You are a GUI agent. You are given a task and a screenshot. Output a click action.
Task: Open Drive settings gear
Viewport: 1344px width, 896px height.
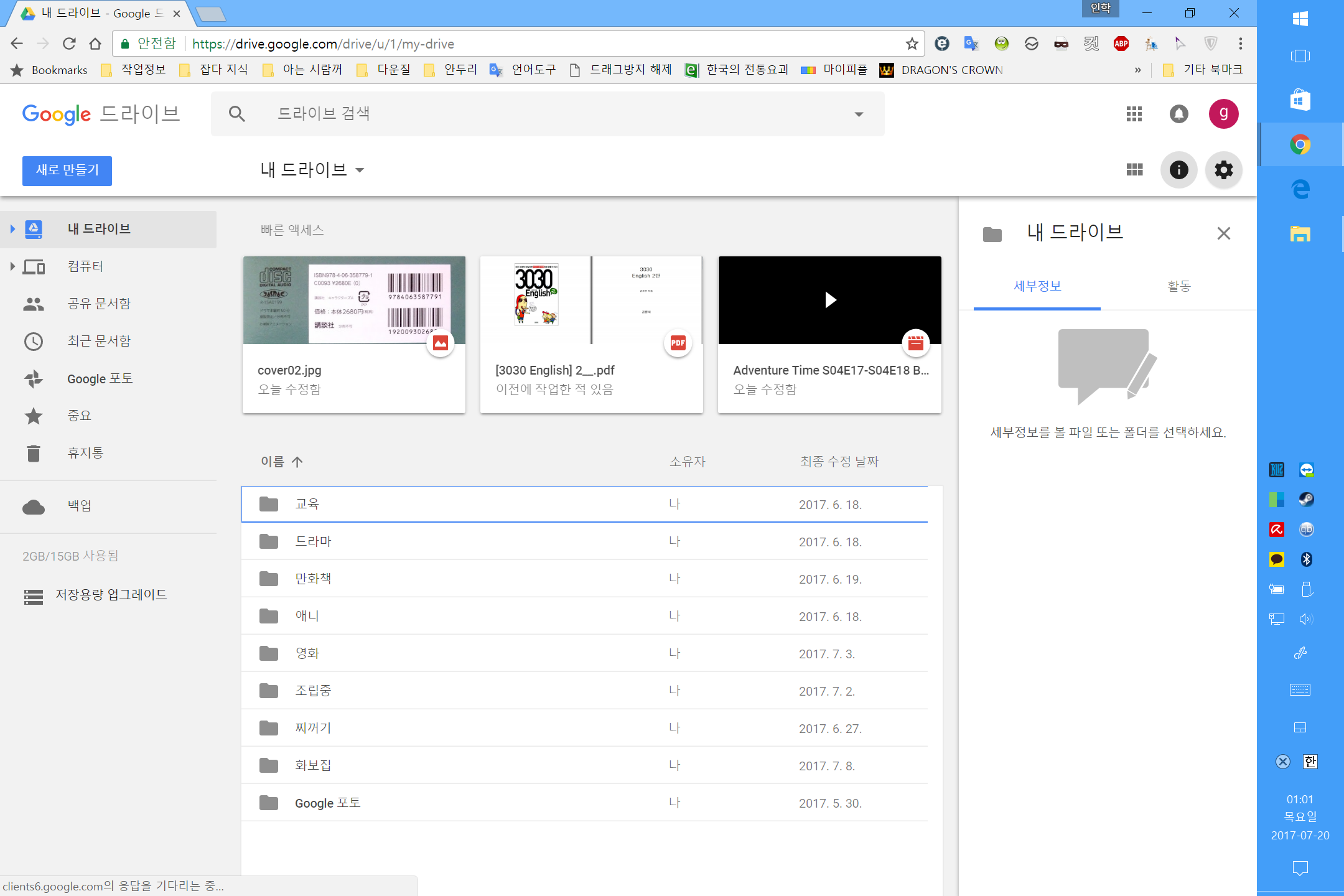point(1223,170)
